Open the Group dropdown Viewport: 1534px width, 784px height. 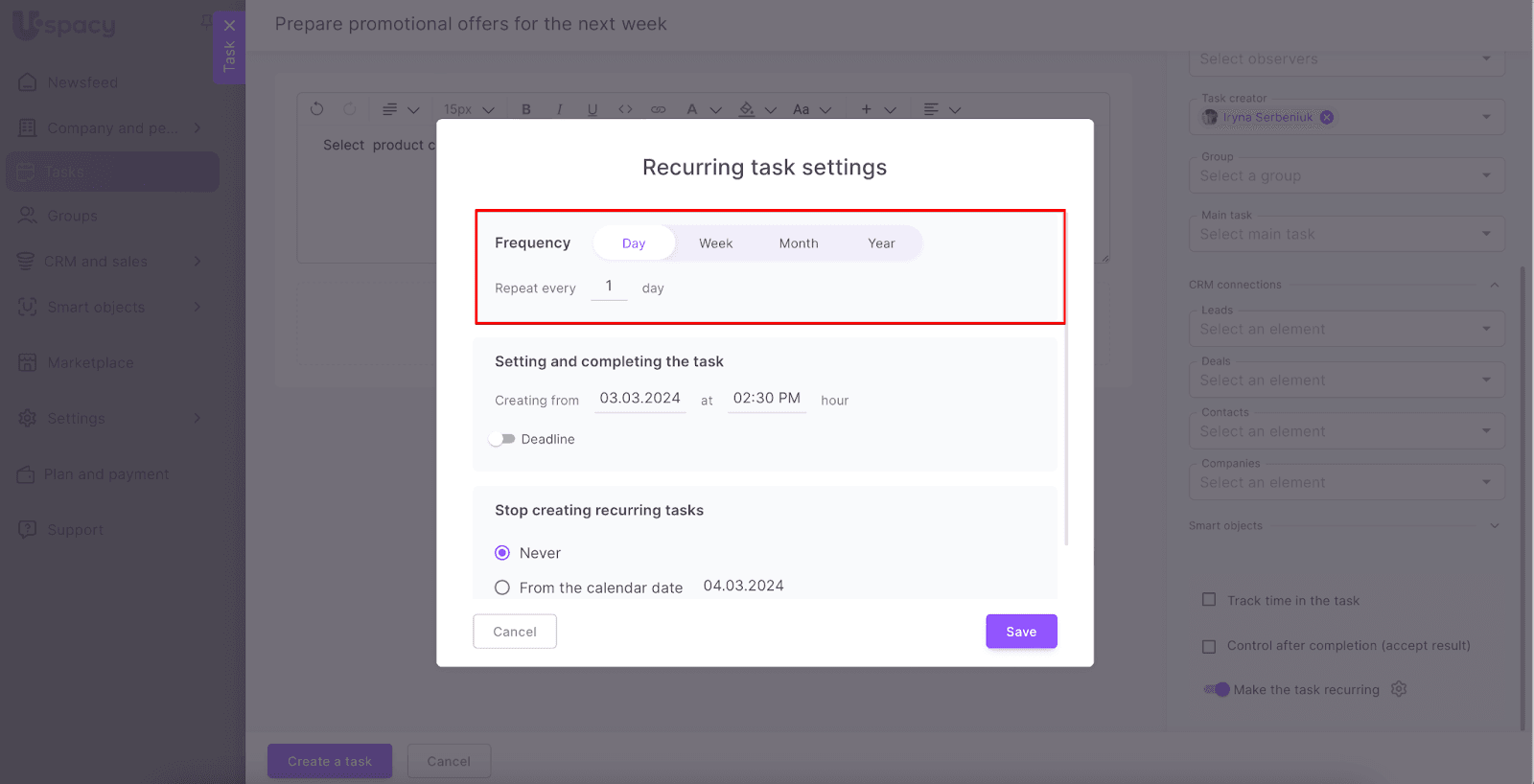coord(1346,175)
